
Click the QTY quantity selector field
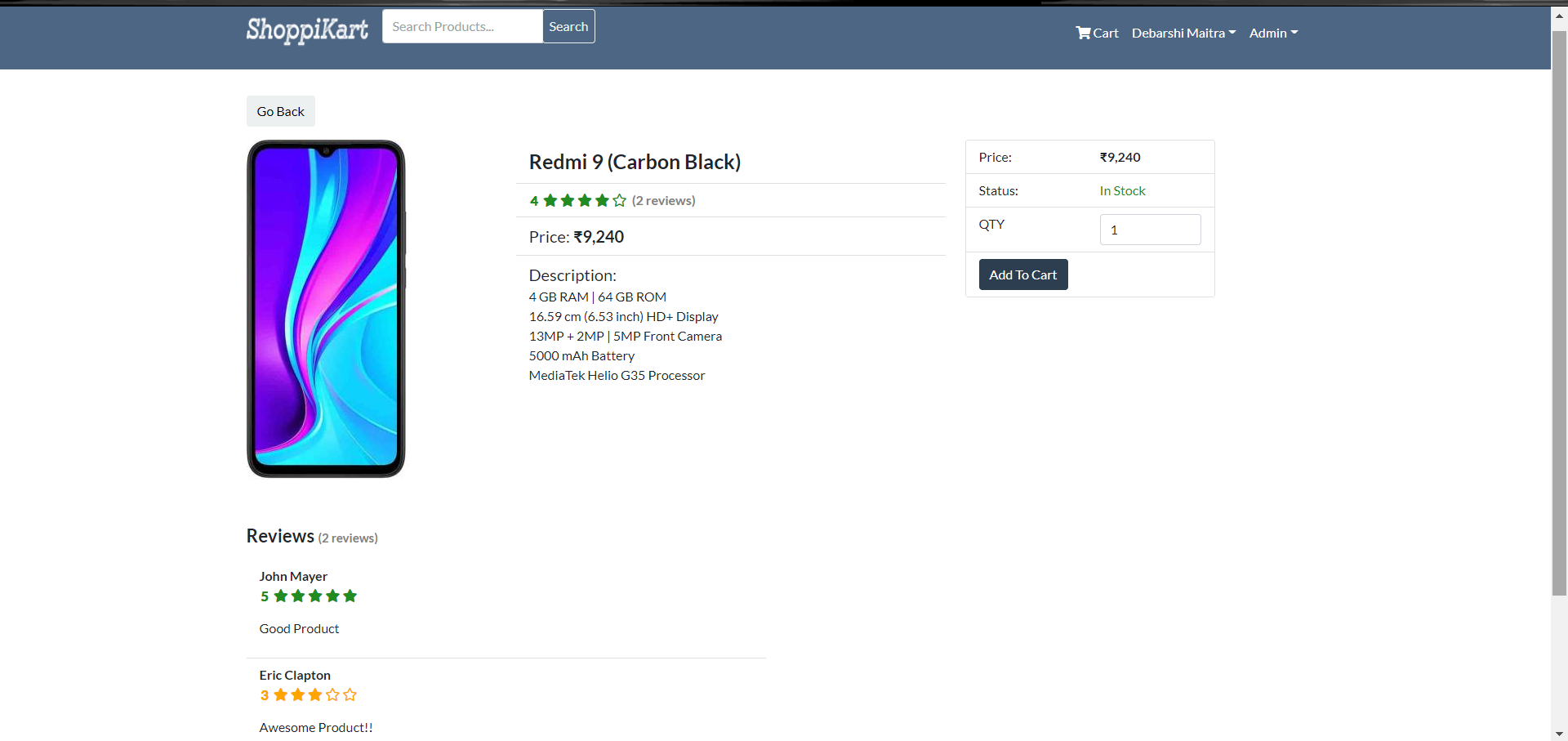pyautogui.click(x=1150, y=230)
